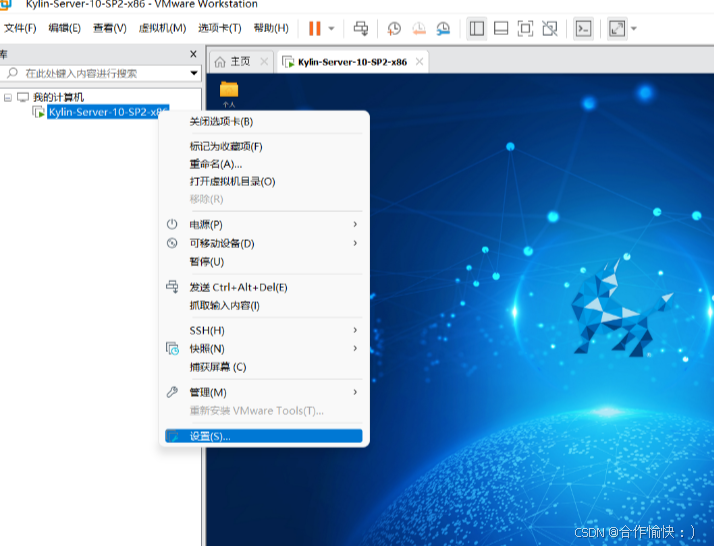Toggle the thumbnail bar view icon
Image resolution: width=714 pixels, height=546 pixels.
(x=501, y=28)
